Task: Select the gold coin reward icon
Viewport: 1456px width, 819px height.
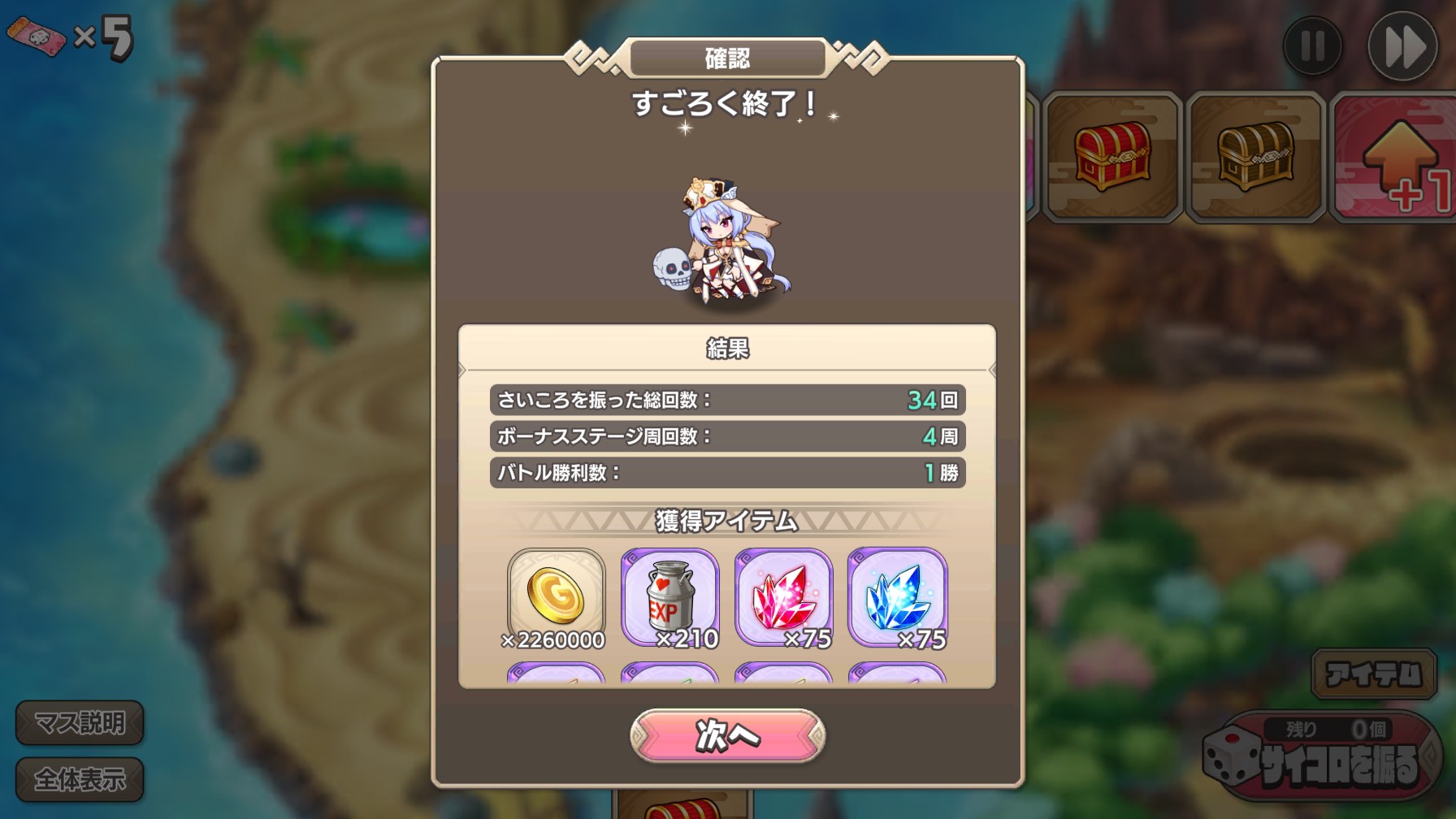Action: pyautogui.click(x=557, y=597)
